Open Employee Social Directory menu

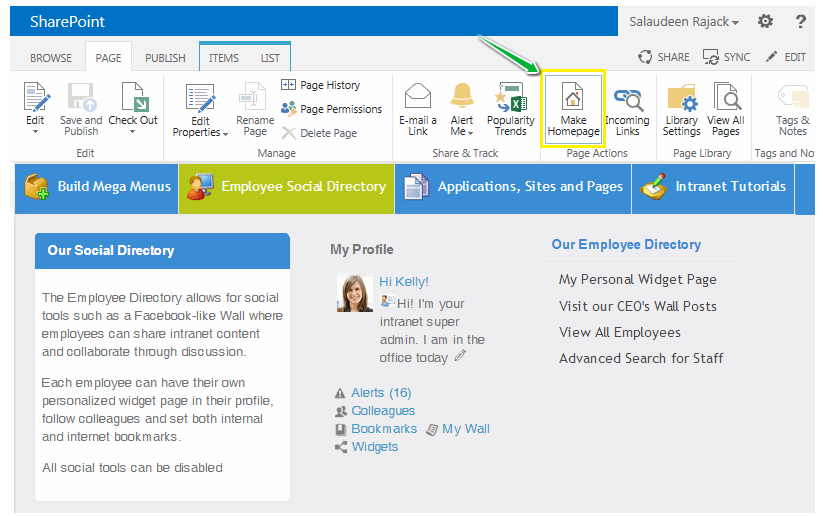click(x=287, y=188)
